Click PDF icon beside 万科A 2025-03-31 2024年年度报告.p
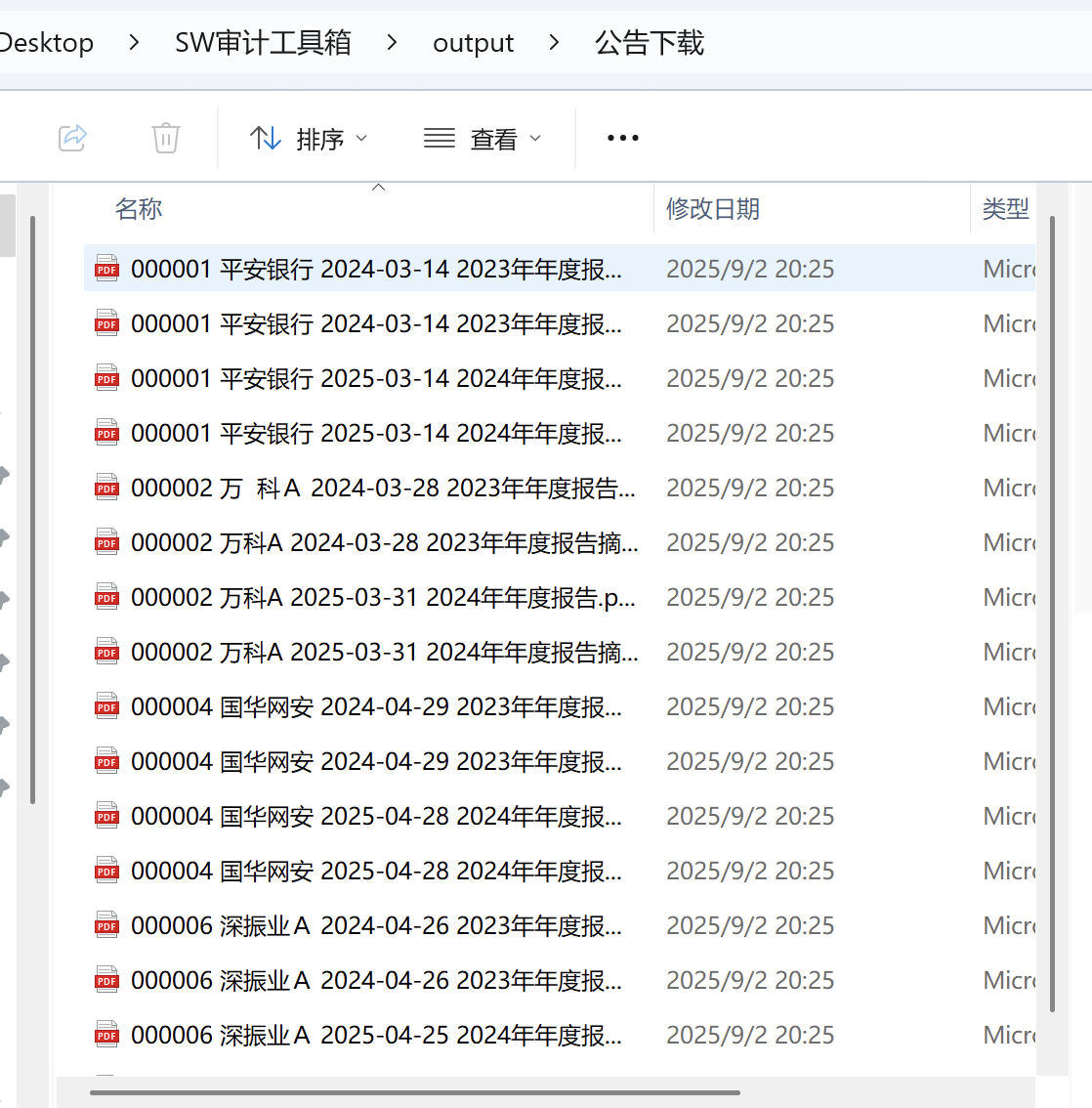The height and width of the screenshot is (1108, 1092). tap(106, 597)
